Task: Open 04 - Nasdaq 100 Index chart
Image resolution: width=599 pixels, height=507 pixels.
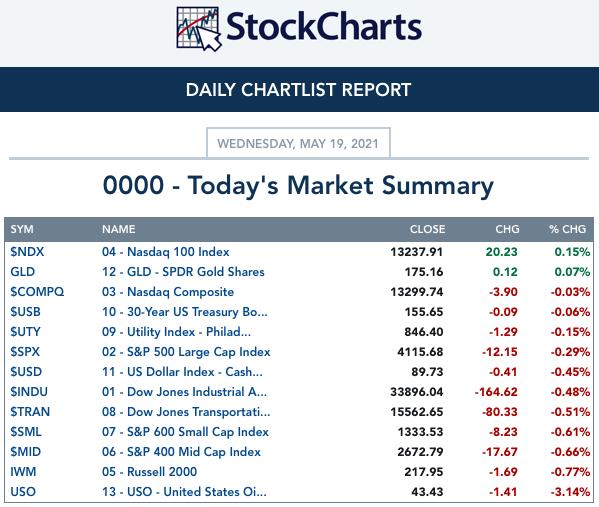Action: (x=165, y=252)
